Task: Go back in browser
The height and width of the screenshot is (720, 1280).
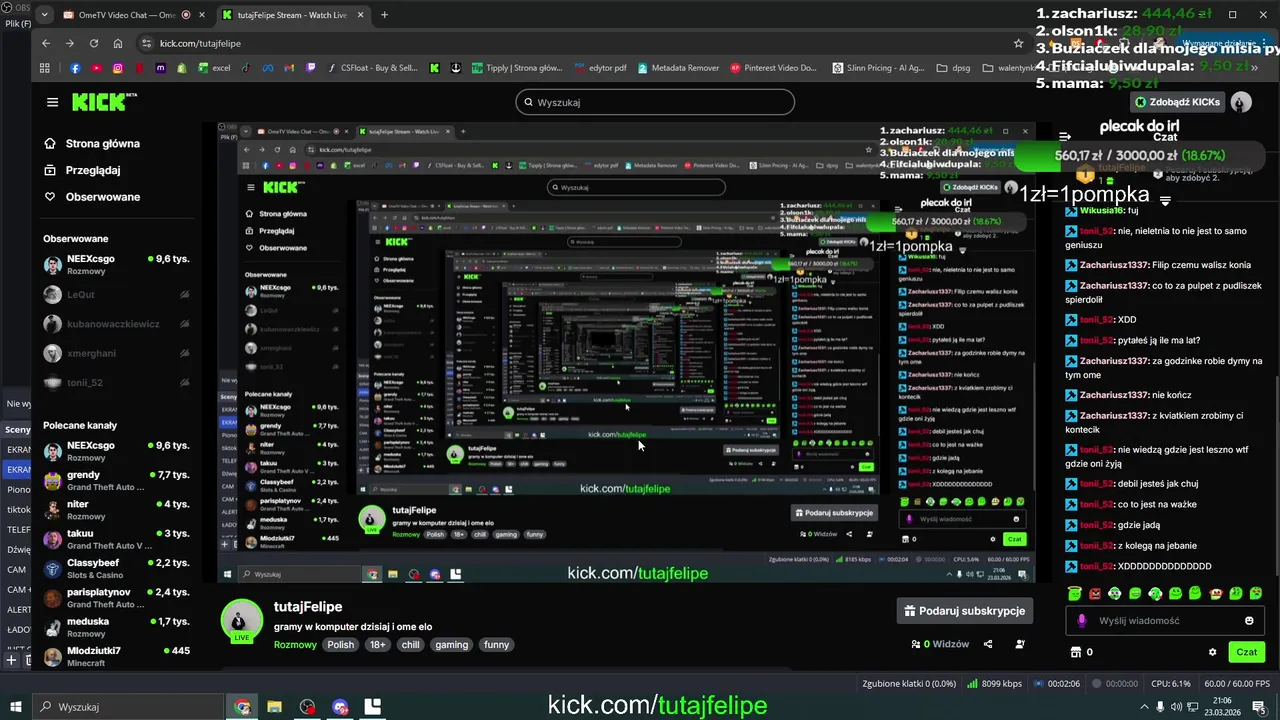Action: click(46, 43)
